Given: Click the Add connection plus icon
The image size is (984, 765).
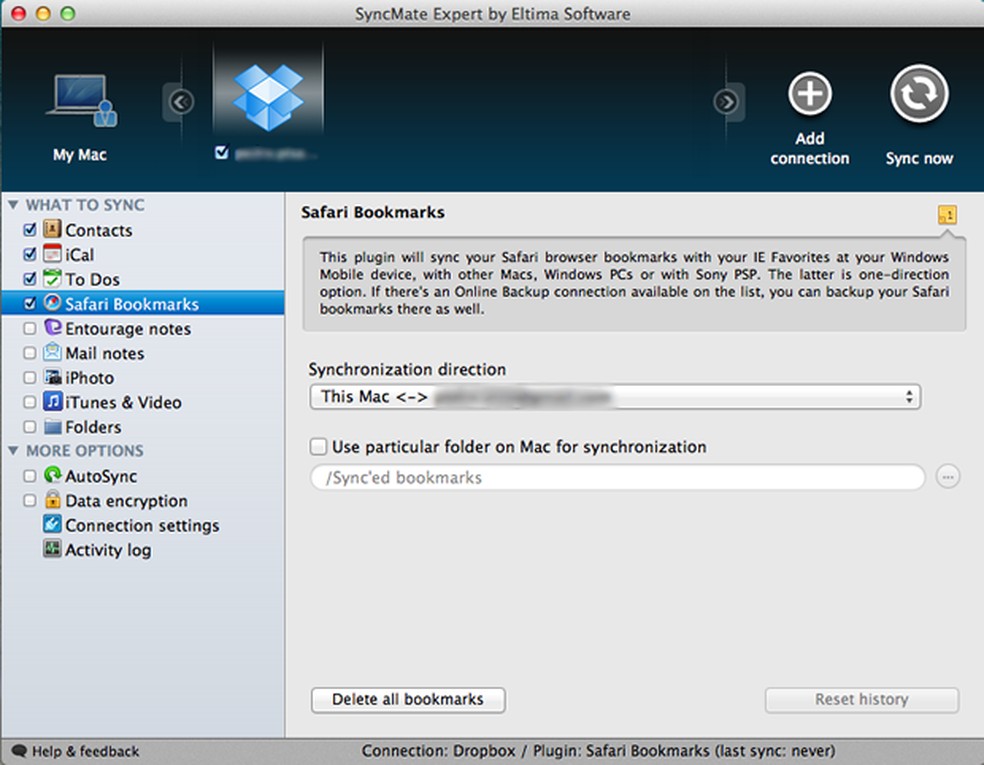Looking at the screenshot, I should pyautogui.click(x=809, y=93).
